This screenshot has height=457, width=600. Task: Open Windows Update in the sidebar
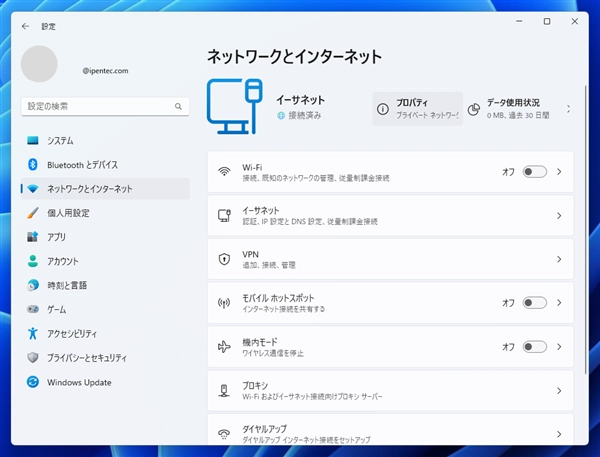105,382
